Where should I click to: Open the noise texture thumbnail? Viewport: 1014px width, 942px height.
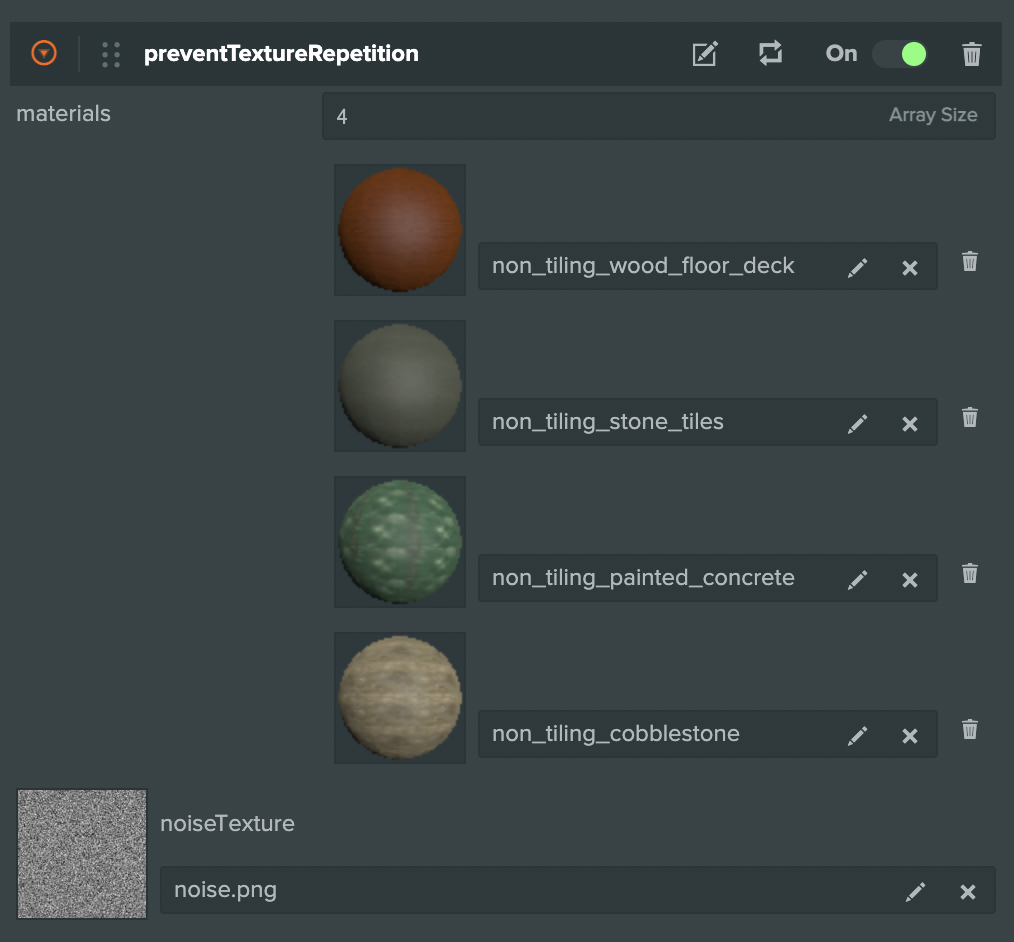click(x=81, y=853)
